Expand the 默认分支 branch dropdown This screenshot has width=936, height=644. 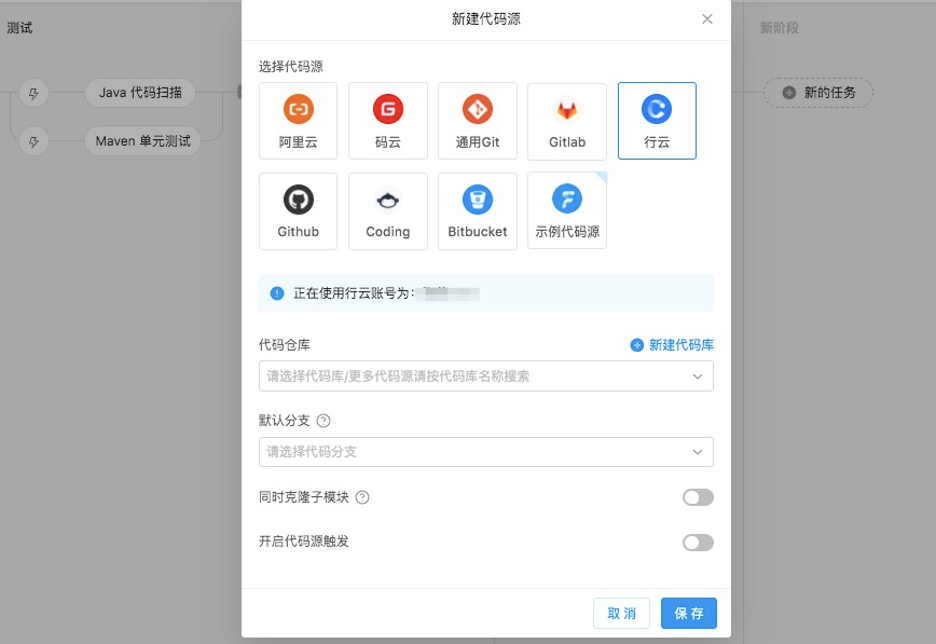coord(486,452)
